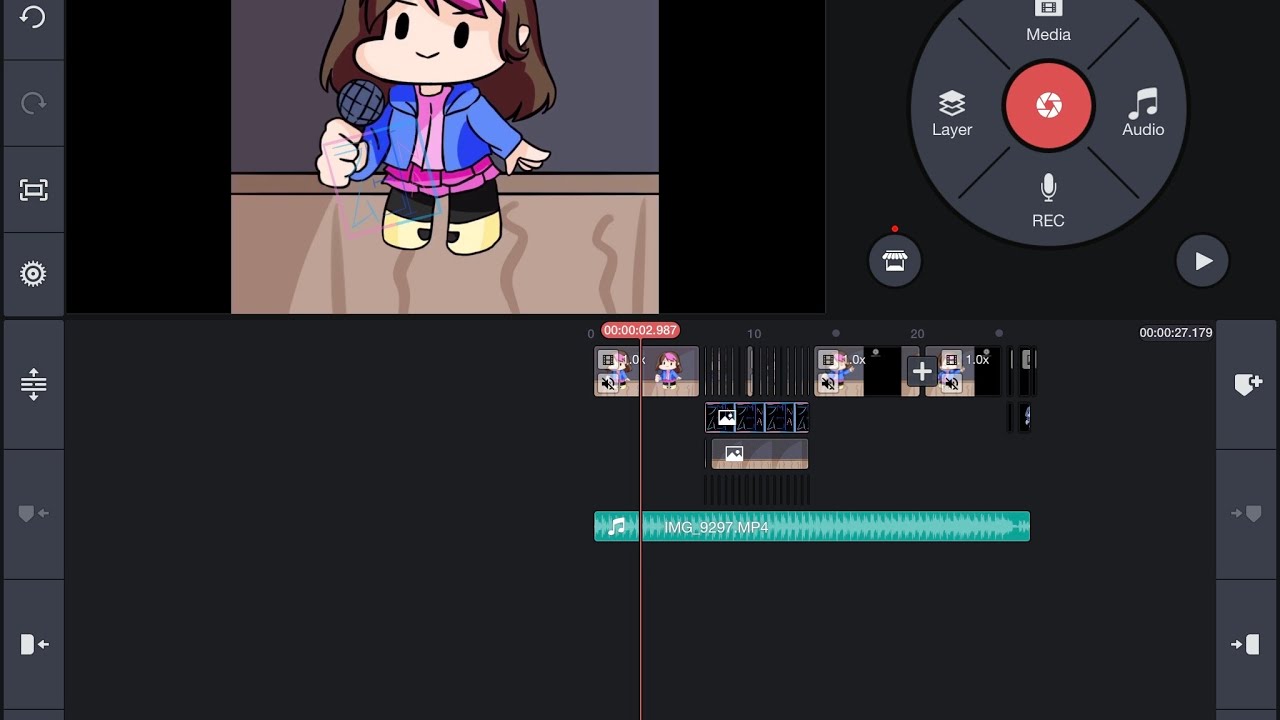Select the standing character thumbnail in first clip
Viewport: 1280px width, 720px height.
668,371
